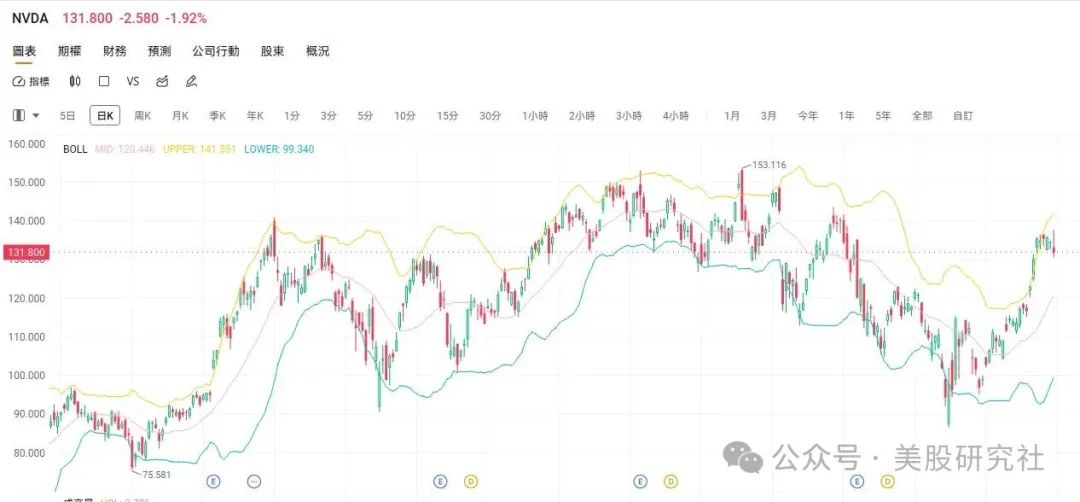Select the 日K daily candle interval

[104, 116]
